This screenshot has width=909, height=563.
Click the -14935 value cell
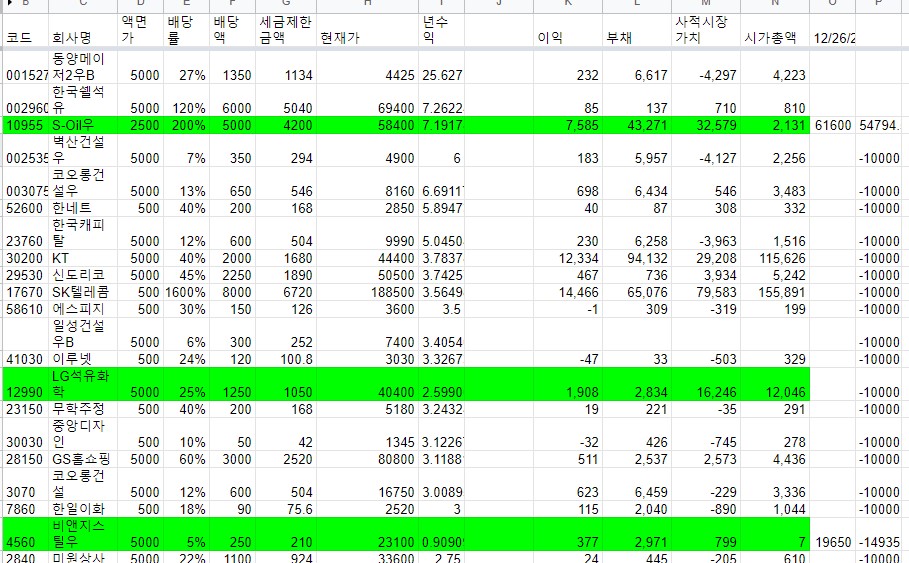[x=879, y=534]
